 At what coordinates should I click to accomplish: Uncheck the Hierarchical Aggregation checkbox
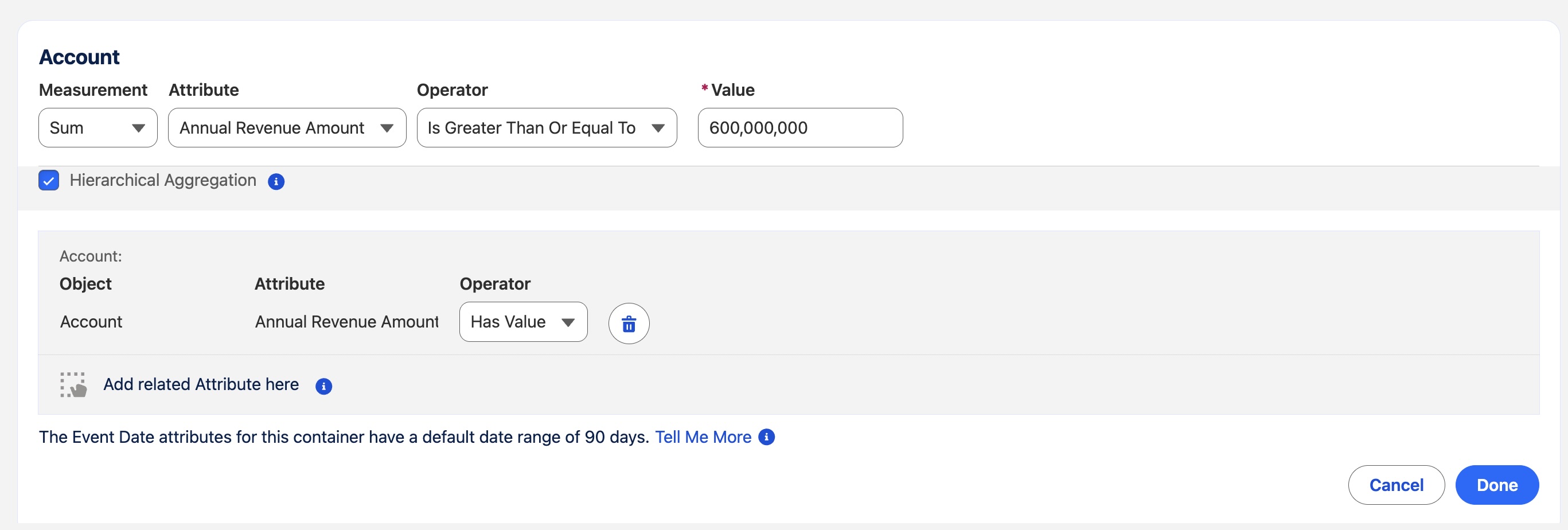(49, 180)
